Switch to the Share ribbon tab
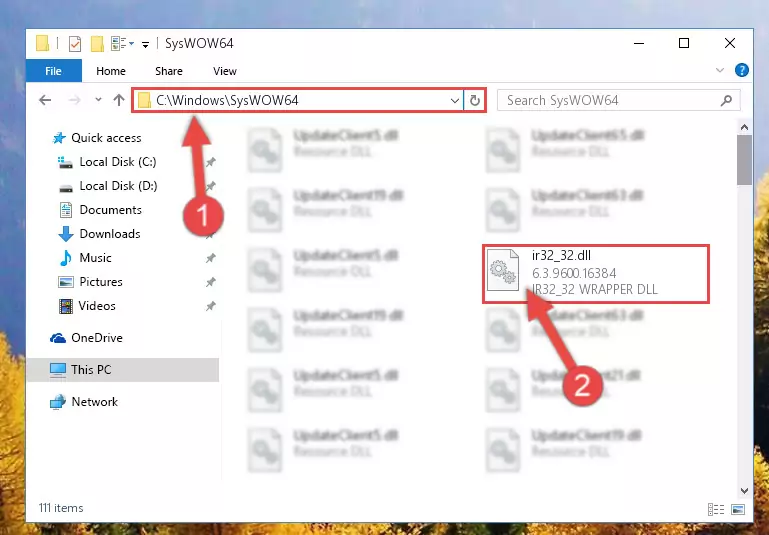This screenshot has width=769, height=535. 169,71
